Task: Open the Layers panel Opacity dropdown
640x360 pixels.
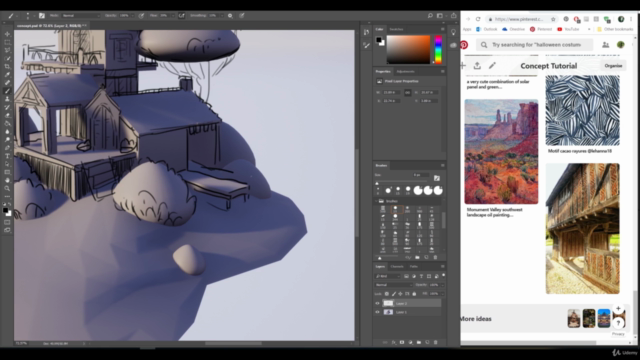Action: coord(442,285)
